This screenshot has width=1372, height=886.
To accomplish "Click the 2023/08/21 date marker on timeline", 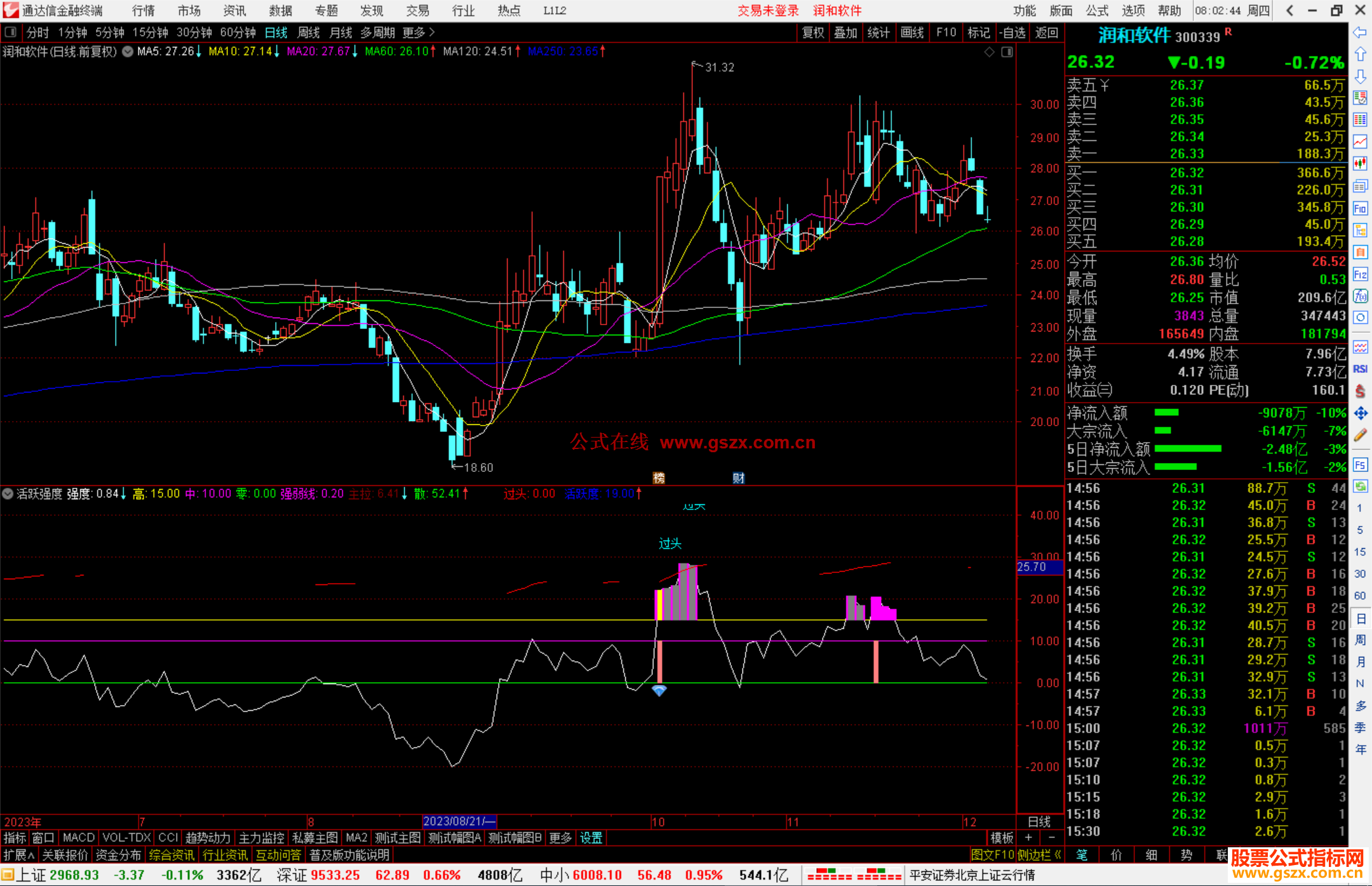I will point(459,821).
